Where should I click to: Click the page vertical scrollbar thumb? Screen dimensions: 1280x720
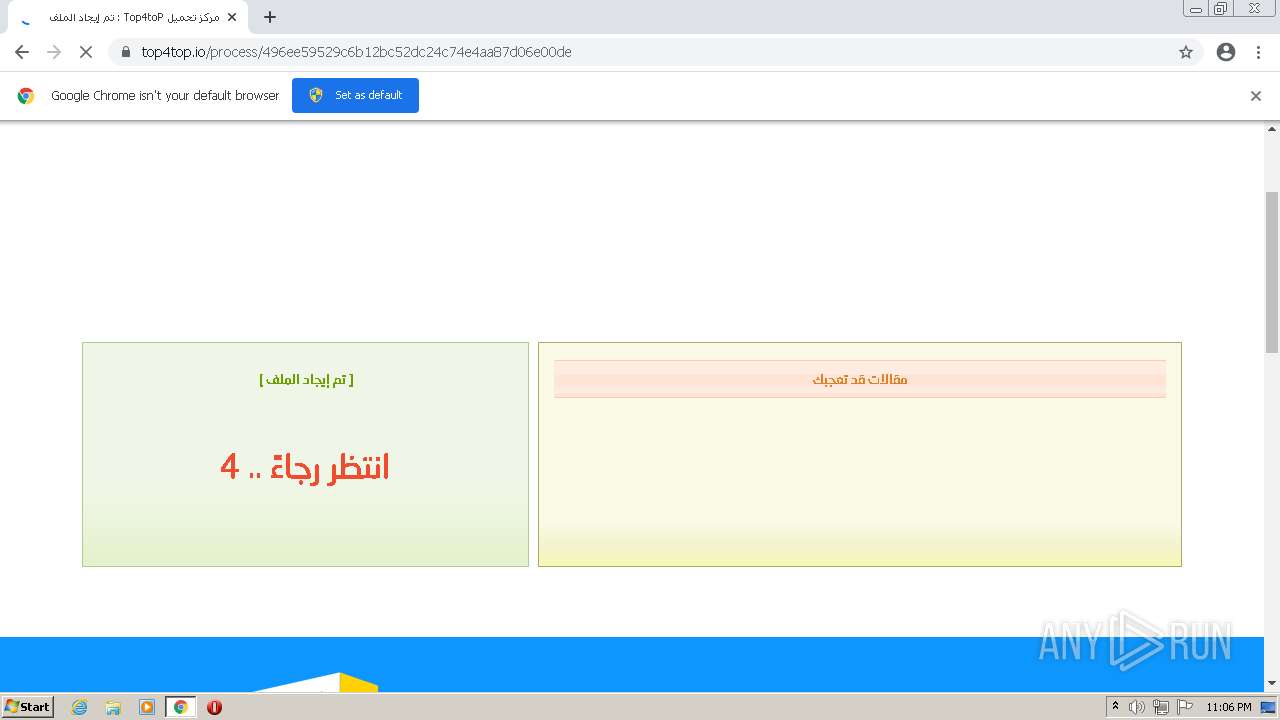click(1272, 272)
